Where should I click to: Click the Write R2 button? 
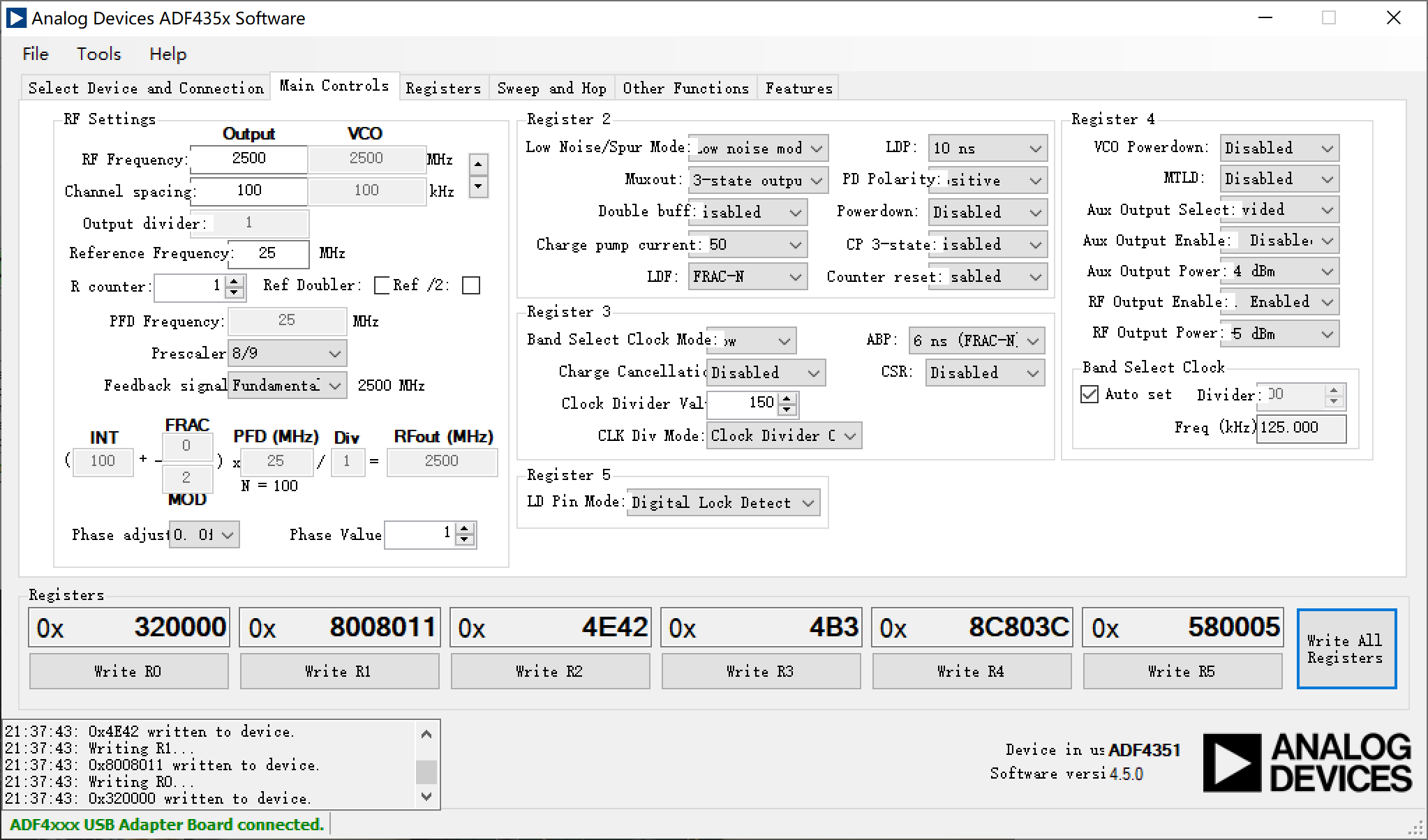[x=549, y=671]
